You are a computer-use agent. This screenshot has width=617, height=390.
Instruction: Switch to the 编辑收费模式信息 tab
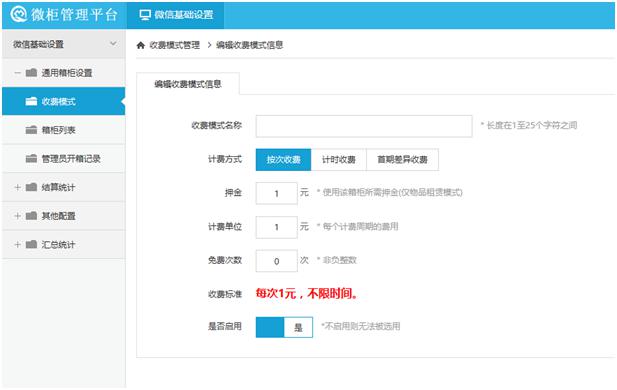[x=188, y=84]
